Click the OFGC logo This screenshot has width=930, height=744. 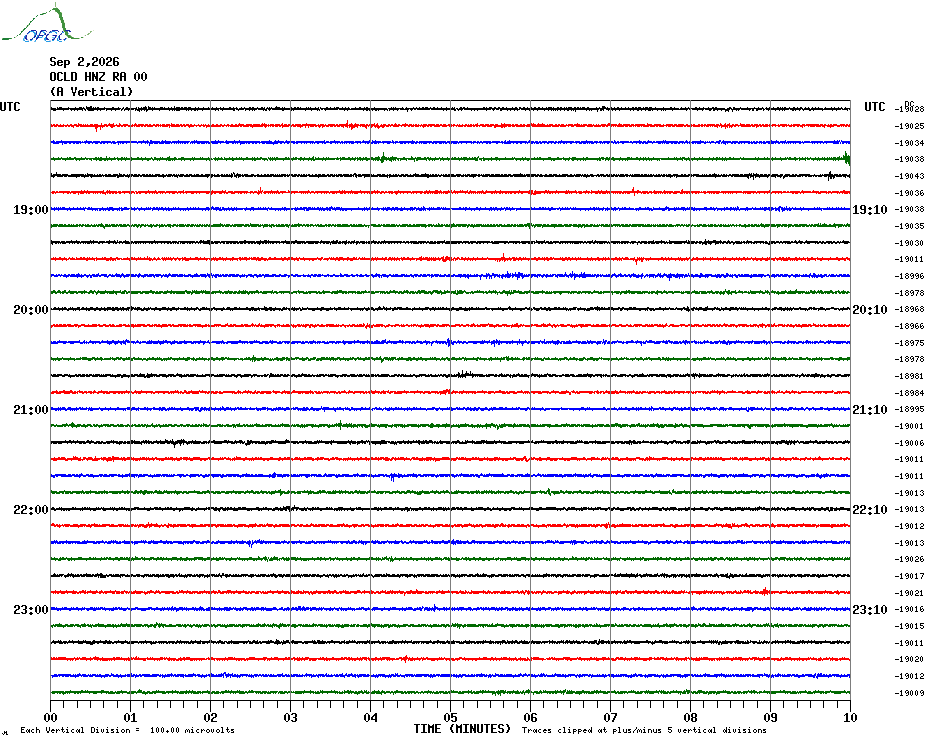(x=47, y=24)
